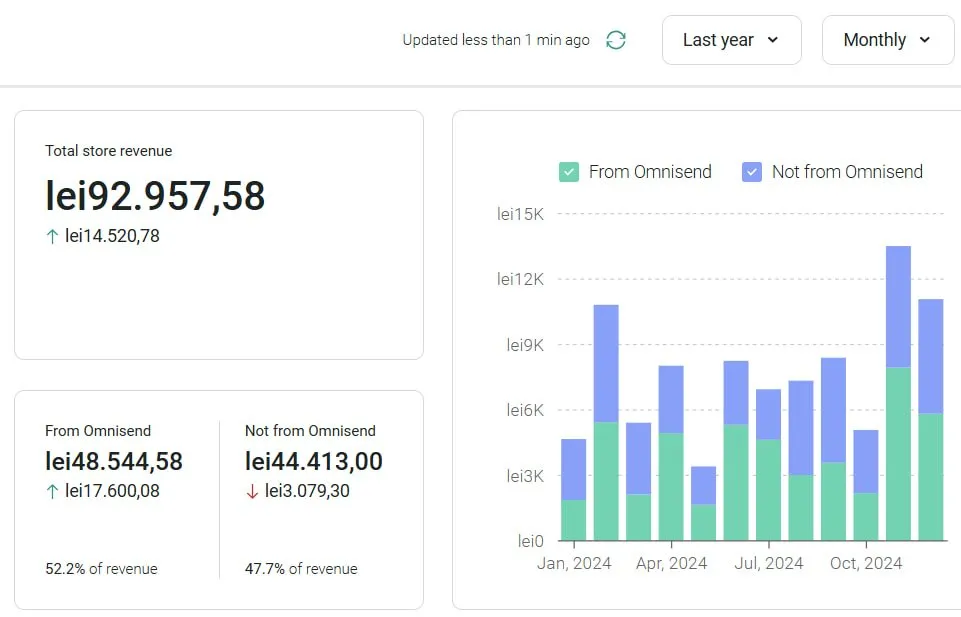Click the 47.7% of revenue text
961x617 pixels.
point(301,569)
